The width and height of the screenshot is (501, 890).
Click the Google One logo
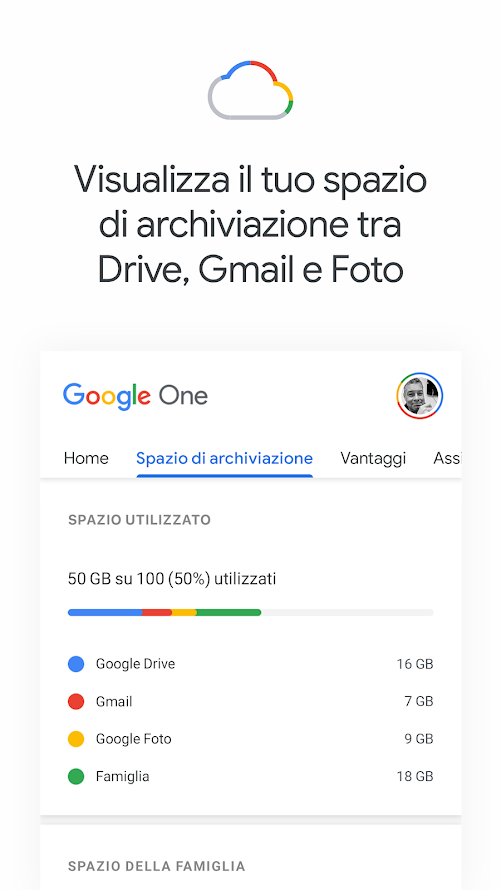pyautogui.click(x=135, y=396)
